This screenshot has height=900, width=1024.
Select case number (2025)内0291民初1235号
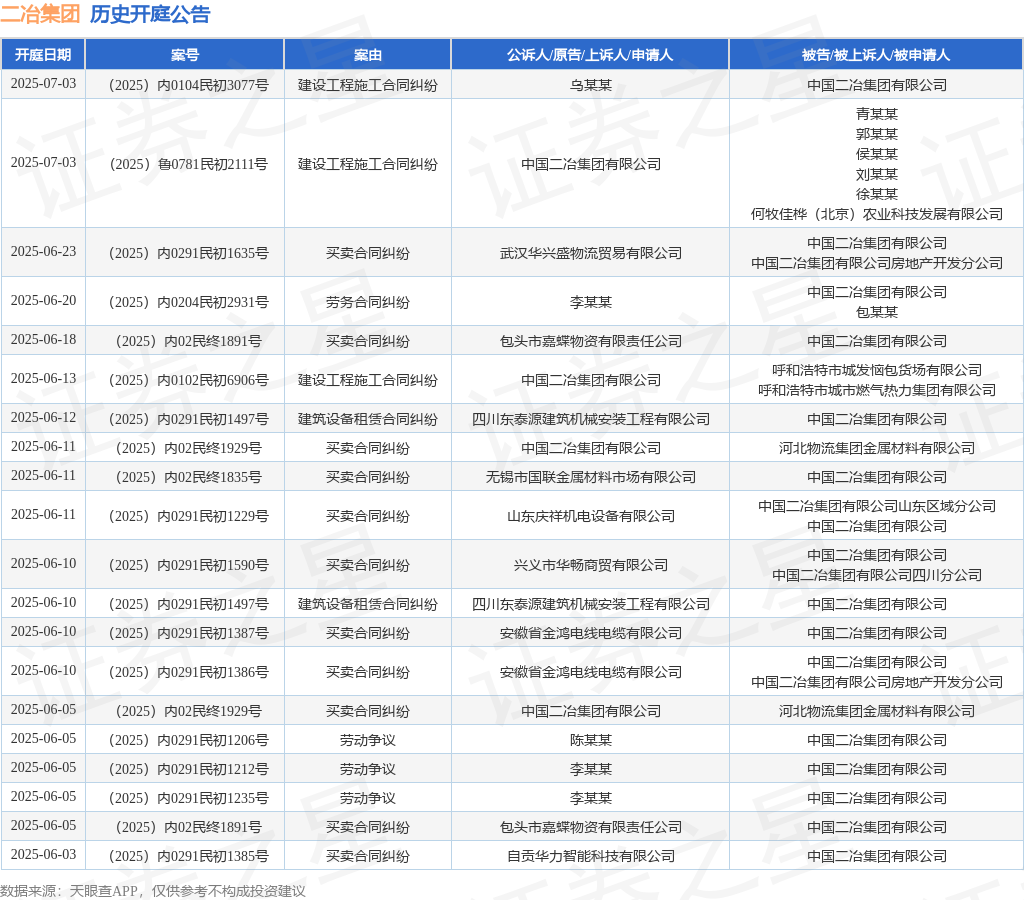[x=189, y=798]
